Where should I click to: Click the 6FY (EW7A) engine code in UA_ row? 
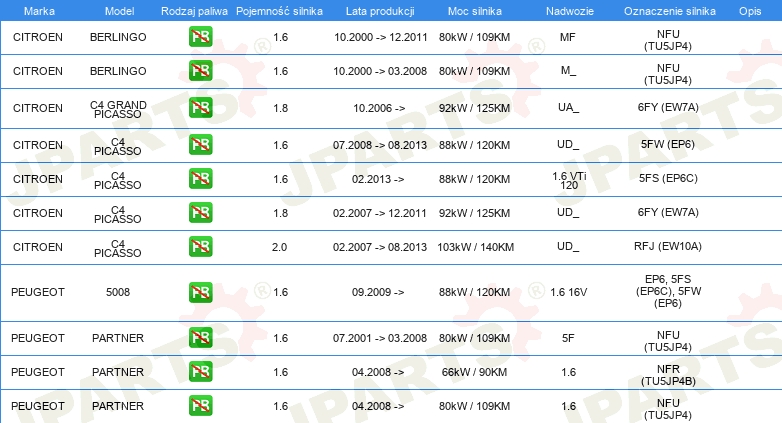(668, 107)
